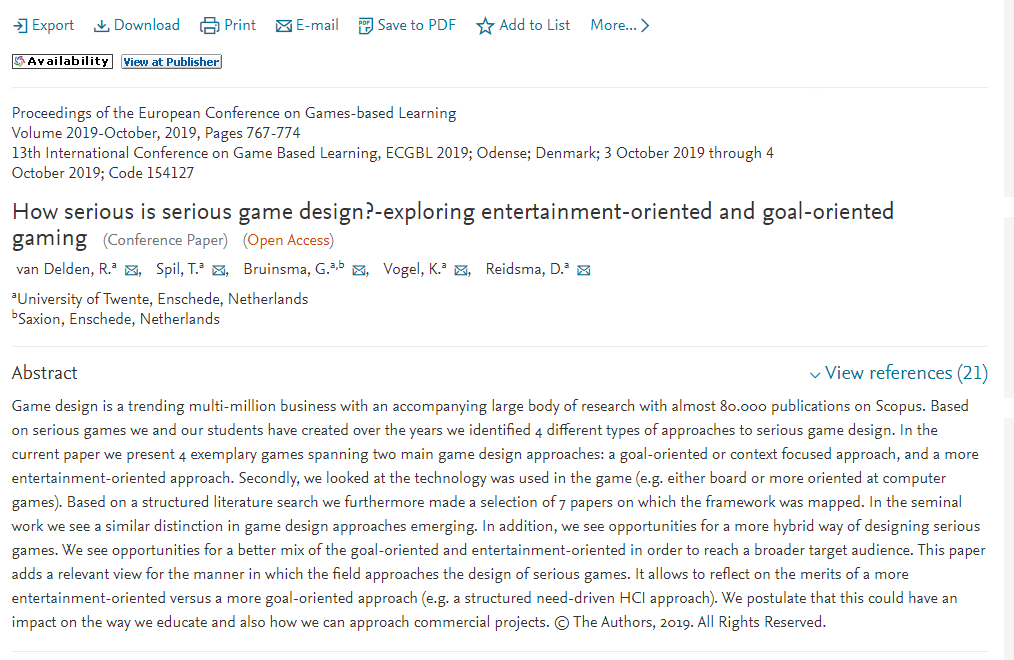Expand View references (21) section
The width and height of the screenshot is (1014, 660).
898,373
